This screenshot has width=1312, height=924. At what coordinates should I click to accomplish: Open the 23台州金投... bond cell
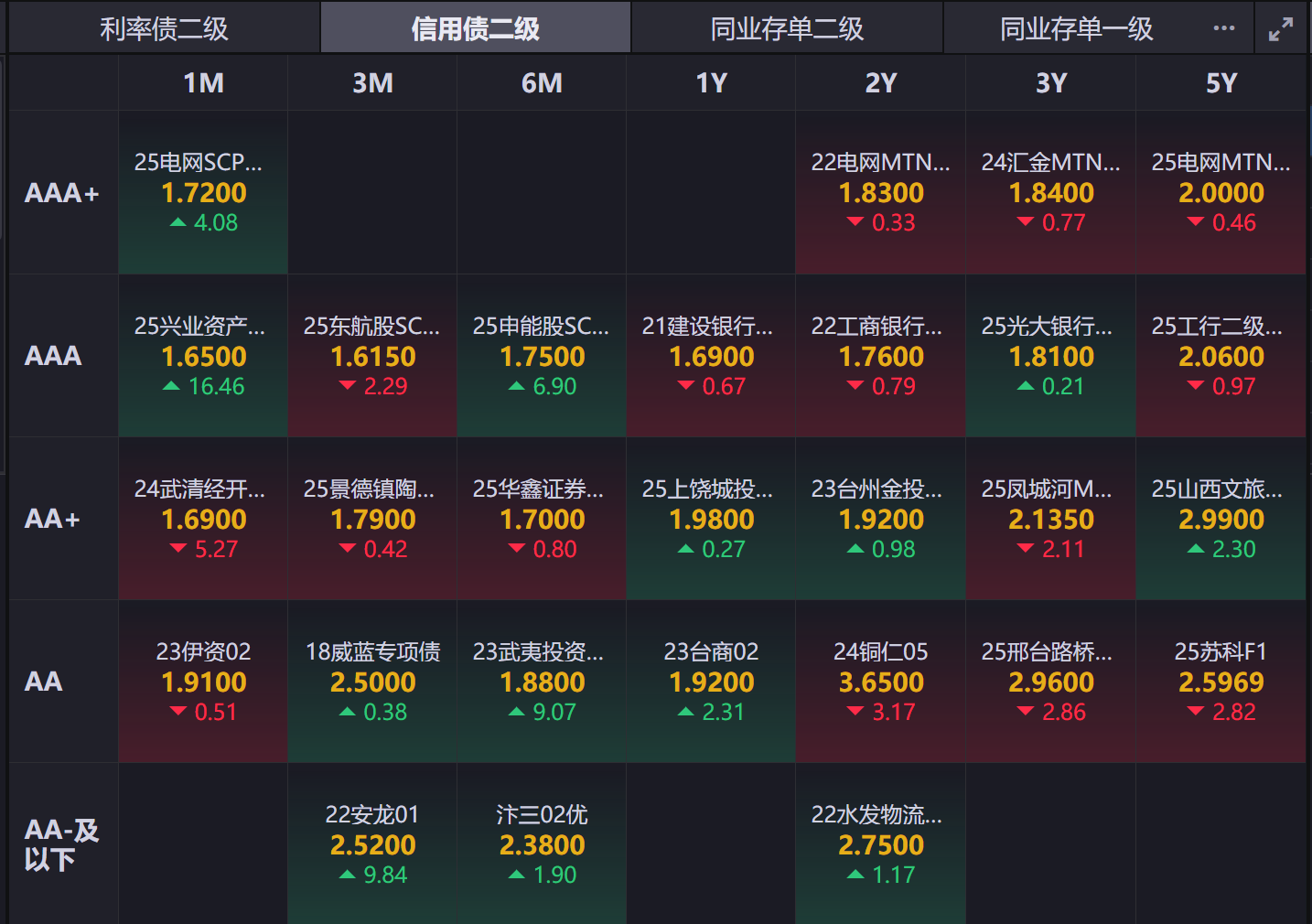click(880, 519)
